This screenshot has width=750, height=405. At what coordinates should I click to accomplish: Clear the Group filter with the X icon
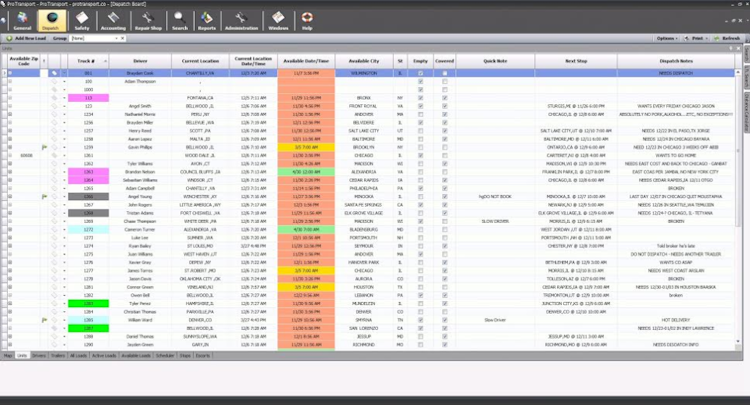tap(122, 38)
